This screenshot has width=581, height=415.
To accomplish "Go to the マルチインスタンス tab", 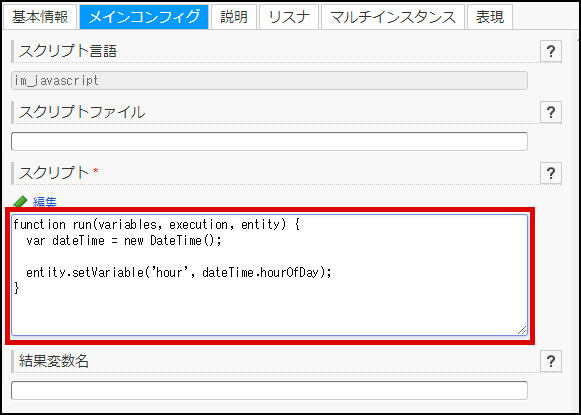I will [393, 17].
